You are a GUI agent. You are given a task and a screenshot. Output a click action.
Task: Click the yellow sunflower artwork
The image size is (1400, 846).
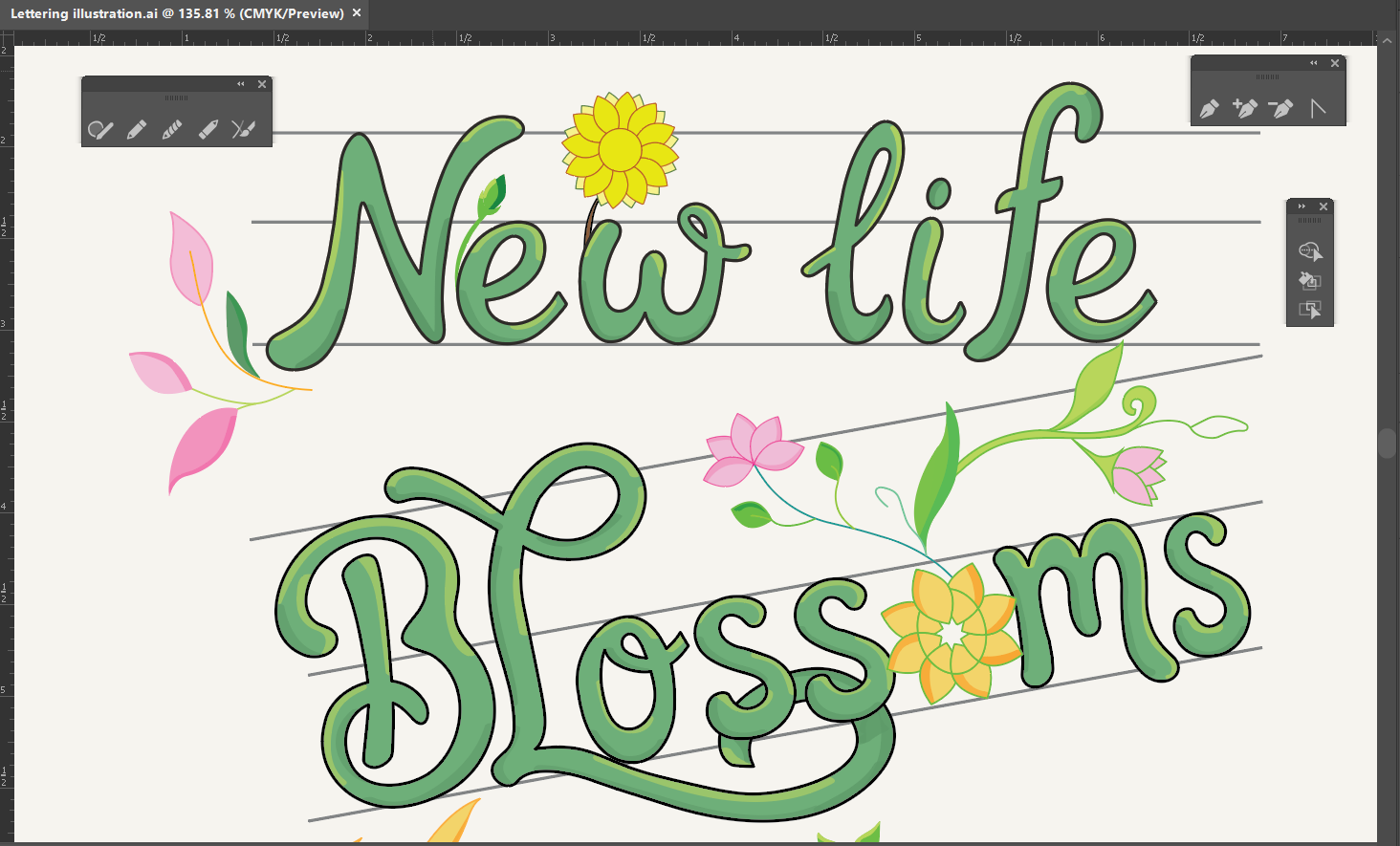point(620,150)
